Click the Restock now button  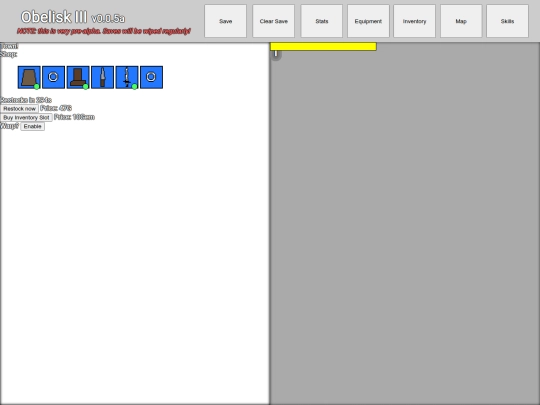click(20, 108)
